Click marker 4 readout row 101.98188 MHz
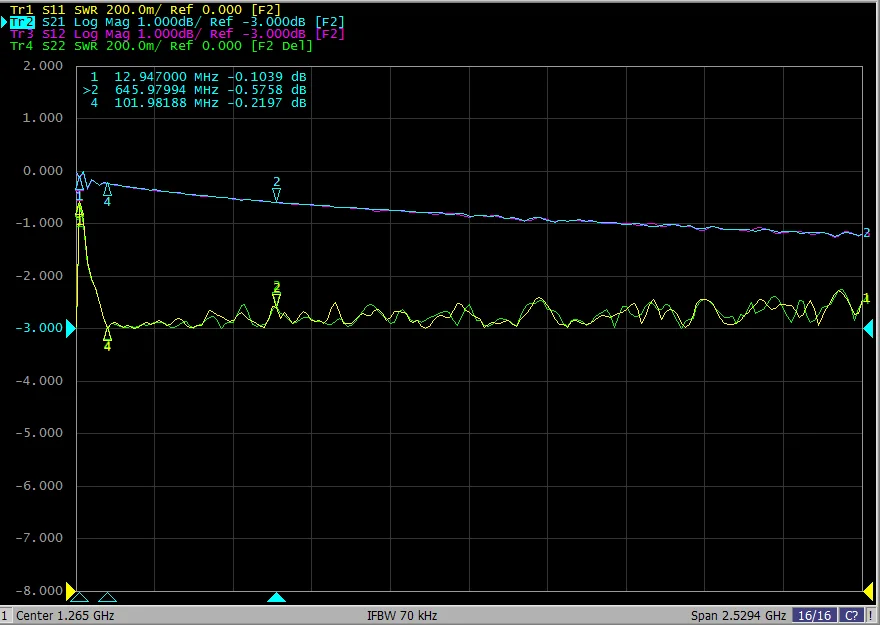This screenshot has height=625, width=880. (198, 103)
